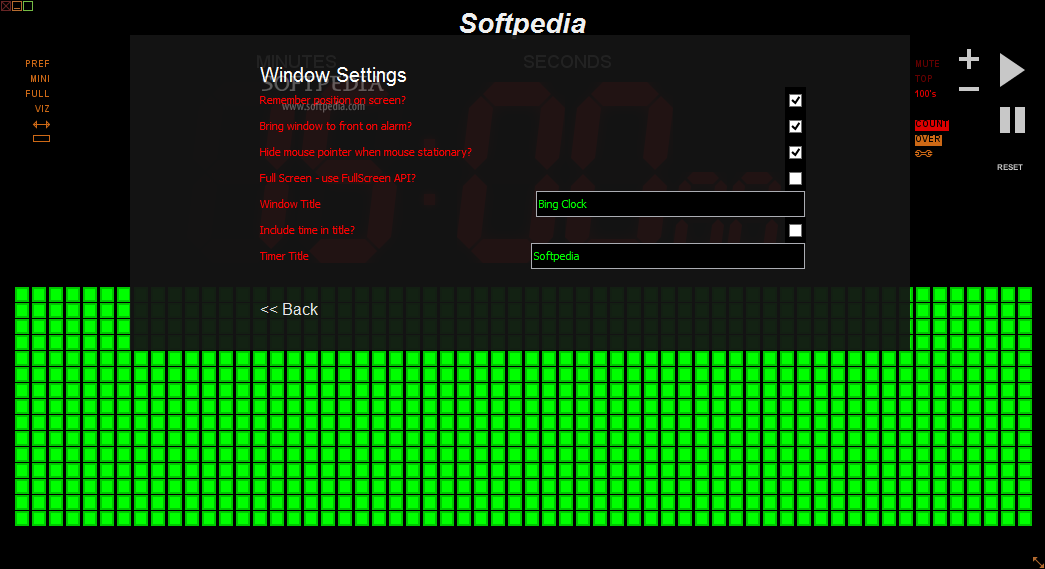Close the window with the red X box
This screenshot has width=1045, height=569.
(x=5, y=6)
